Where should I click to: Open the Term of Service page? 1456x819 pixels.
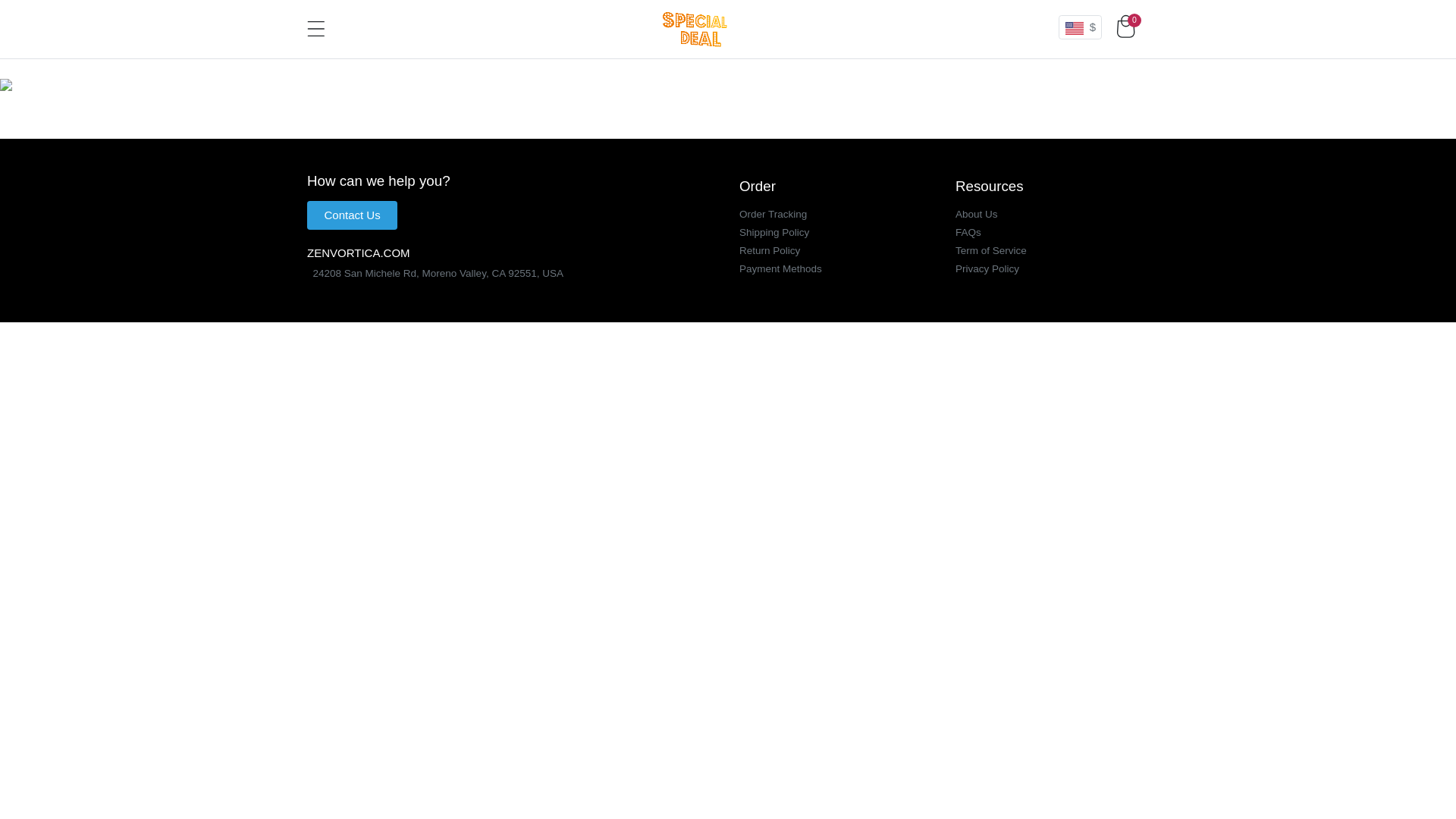[990, 251]
